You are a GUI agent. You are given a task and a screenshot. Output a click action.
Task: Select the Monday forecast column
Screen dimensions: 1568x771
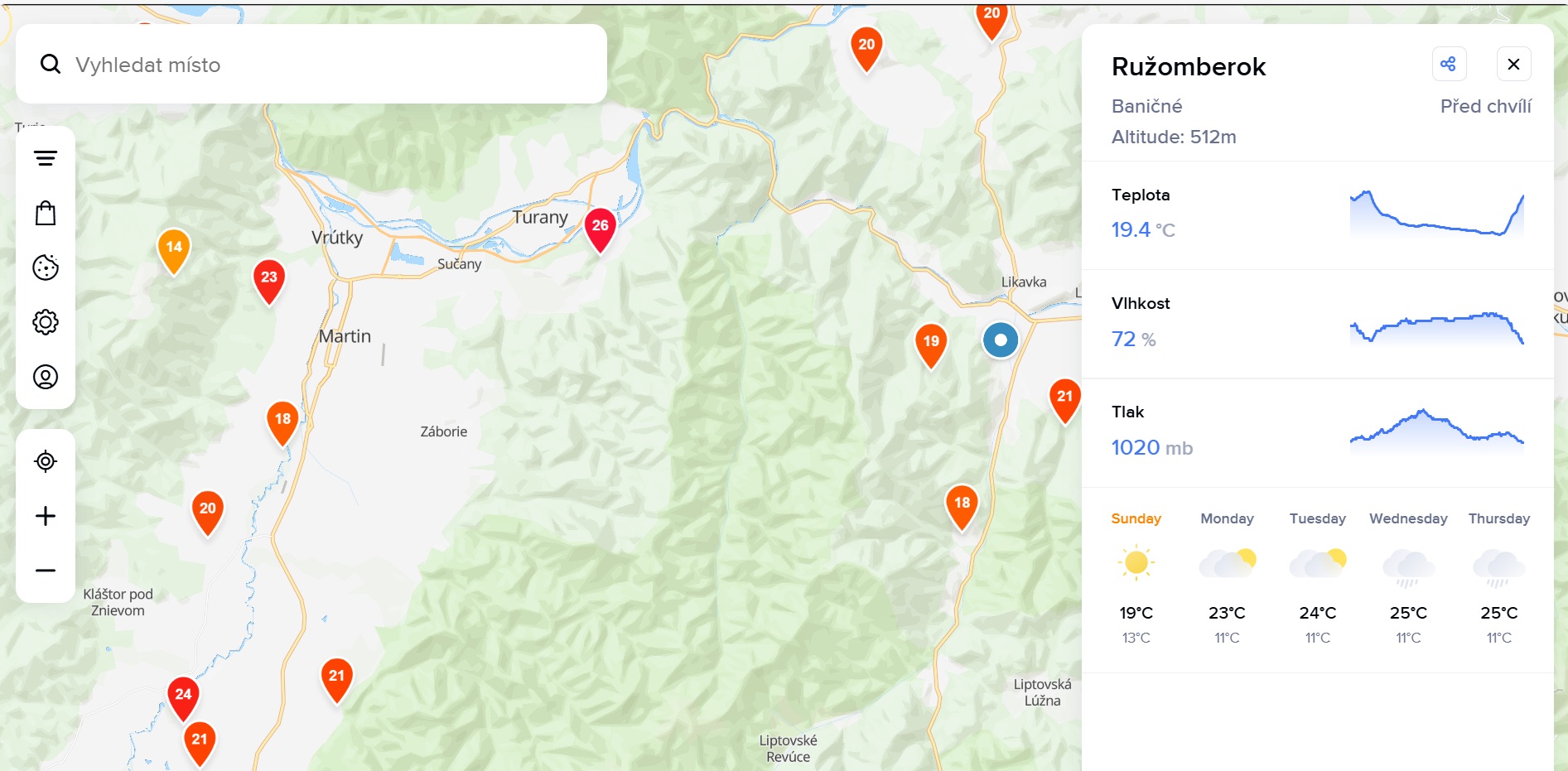pos(1227,577)
